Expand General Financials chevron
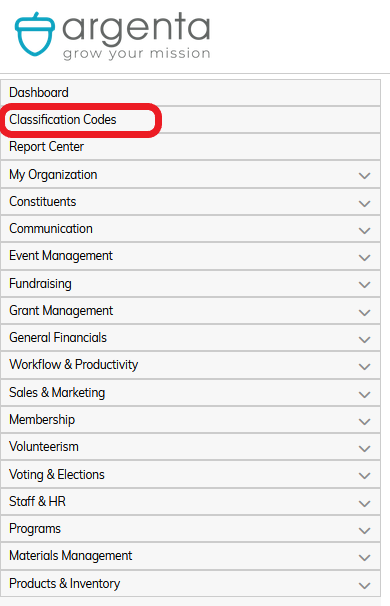The width and height of the screenshot is (390, 606). point(364,339)
